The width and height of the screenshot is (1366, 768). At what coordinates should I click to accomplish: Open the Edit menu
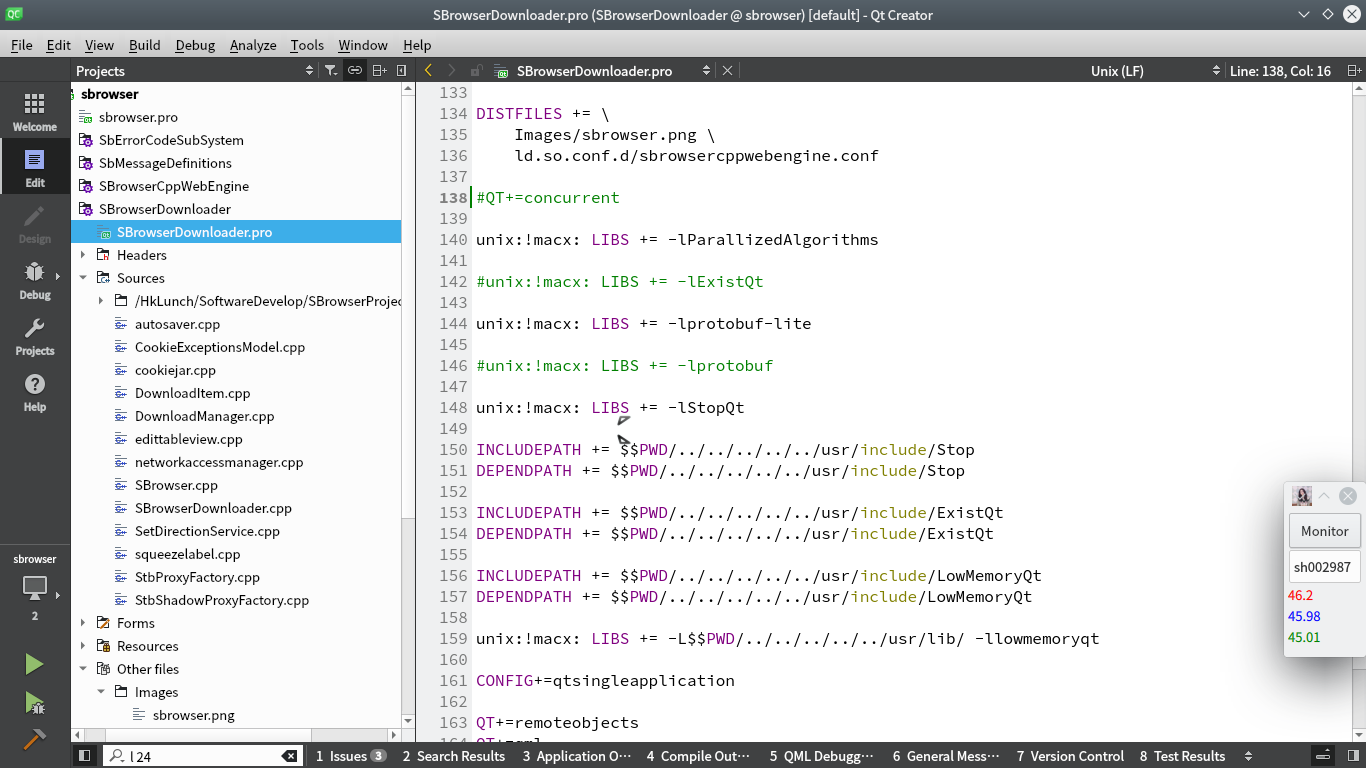point(58,45)
